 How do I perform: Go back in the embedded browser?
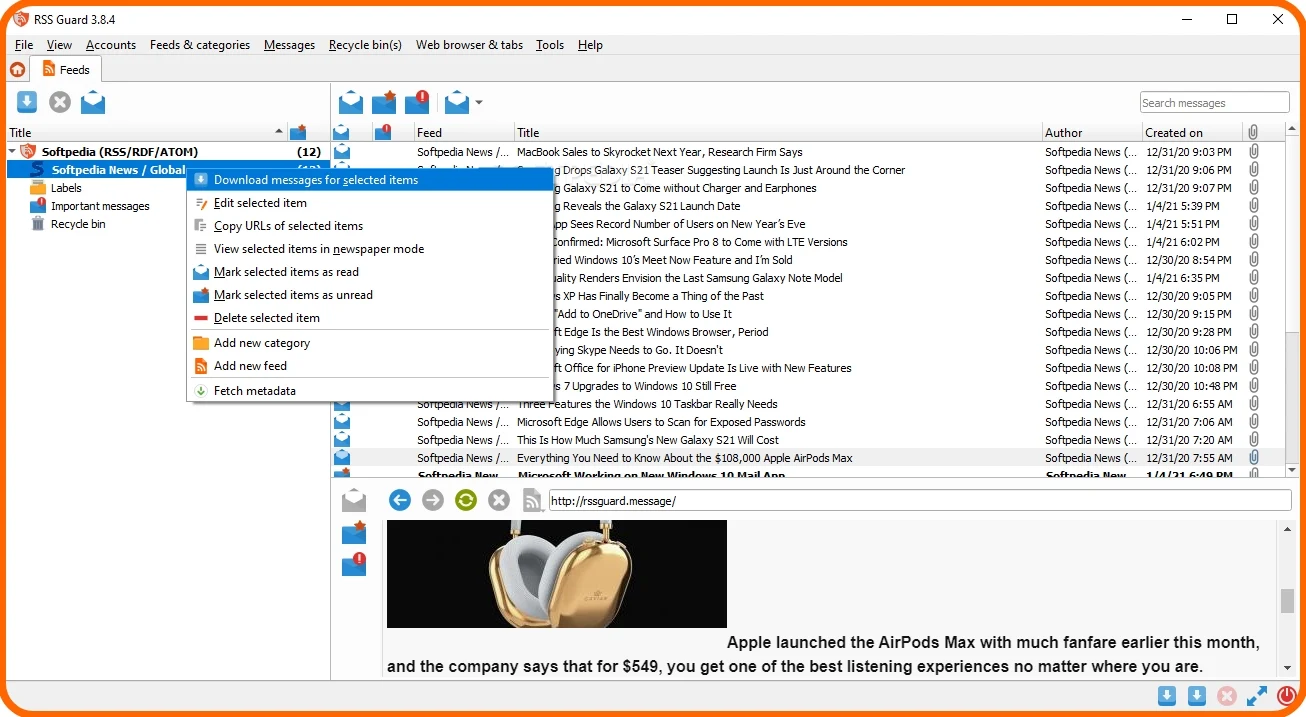400,500
